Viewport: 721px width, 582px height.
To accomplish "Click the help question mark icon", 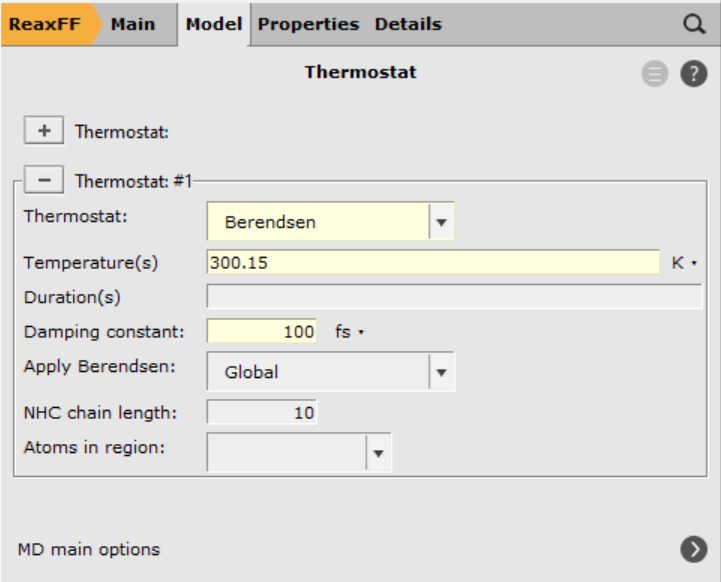I will click(694, 73).
